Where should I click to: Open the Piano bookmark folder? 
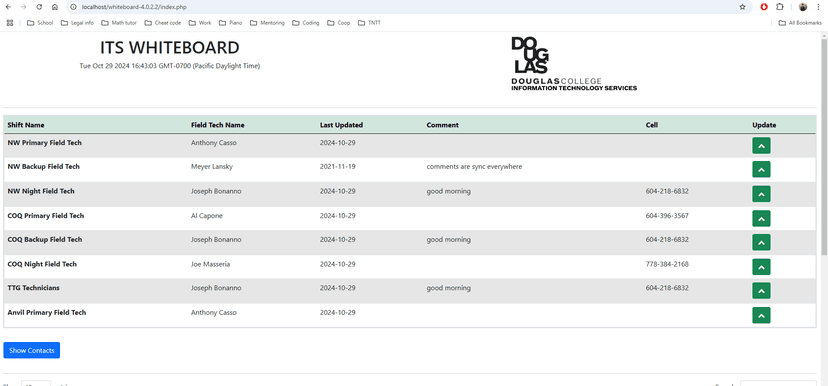[230, 23]
